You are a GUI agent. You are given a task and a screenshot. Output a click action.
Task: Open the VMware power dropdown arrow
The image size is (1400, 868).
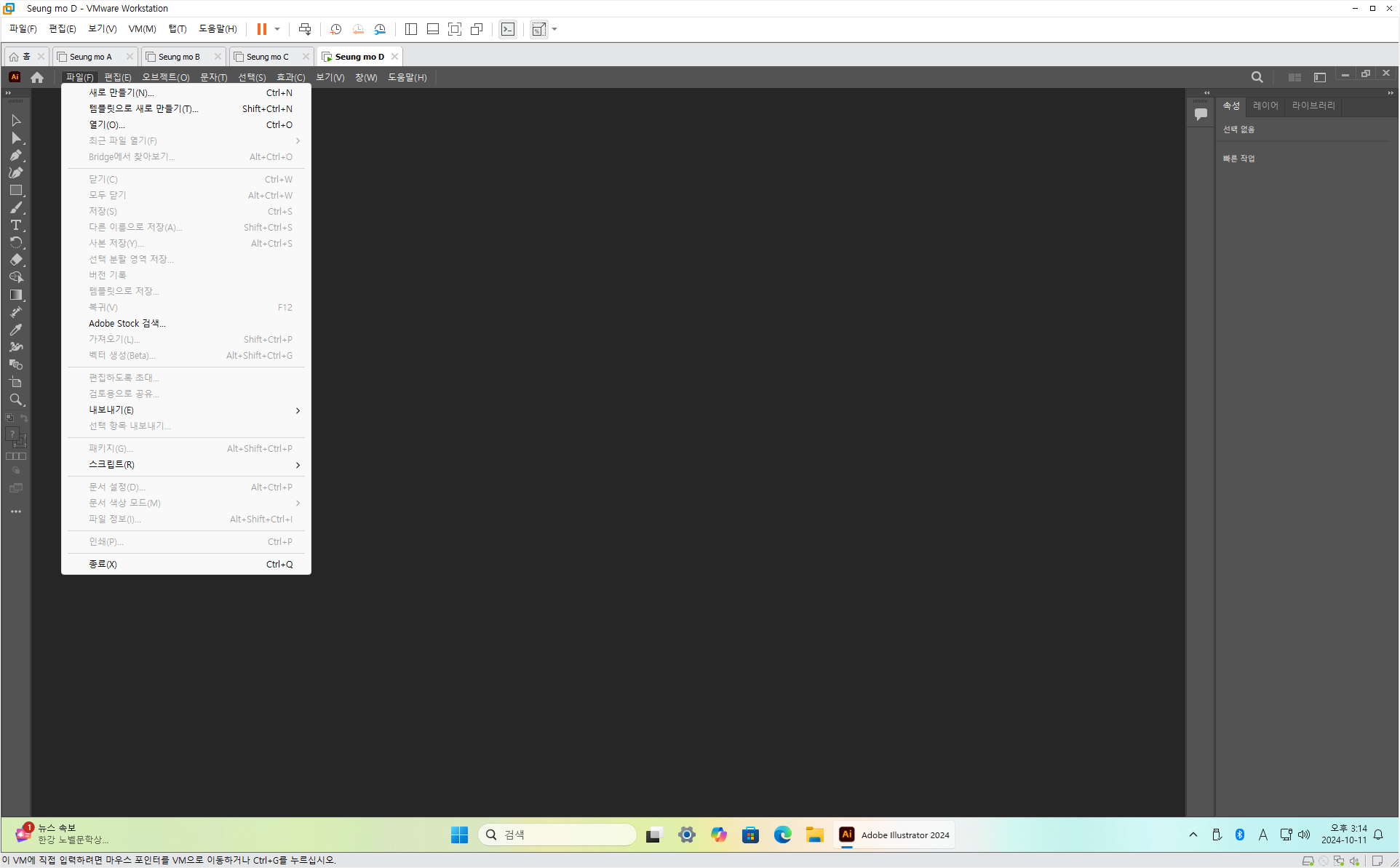pyautogui.click(x=277, y=29)
